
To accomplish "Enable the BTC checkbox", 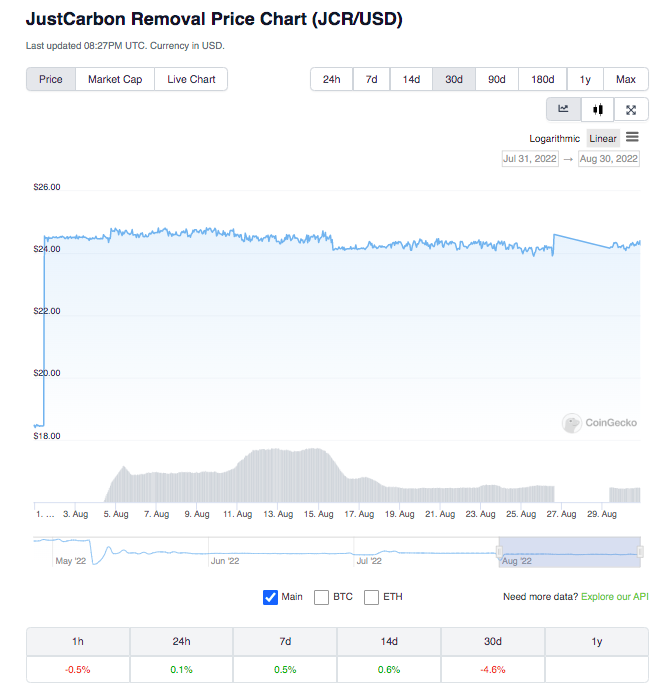I will click(321, 597).
